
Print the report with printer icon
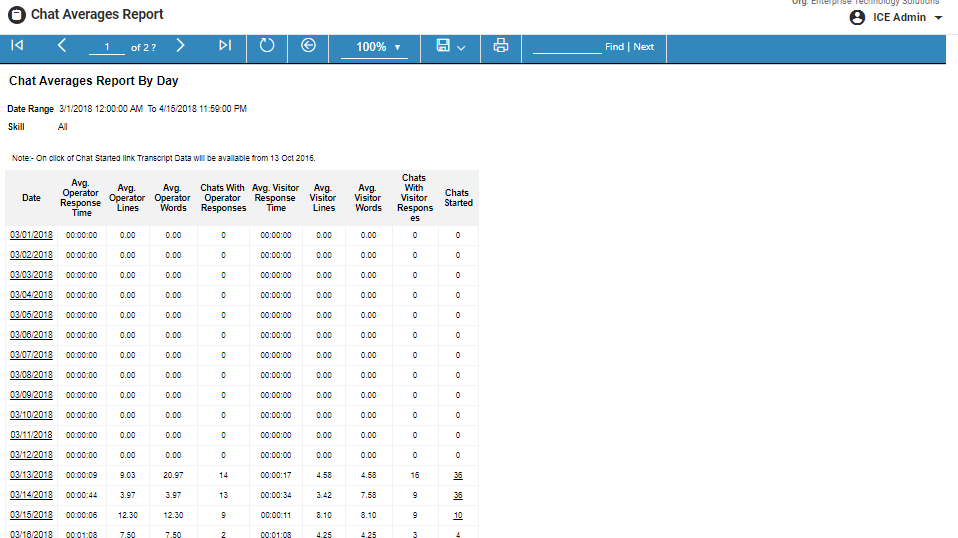[501, 46]
